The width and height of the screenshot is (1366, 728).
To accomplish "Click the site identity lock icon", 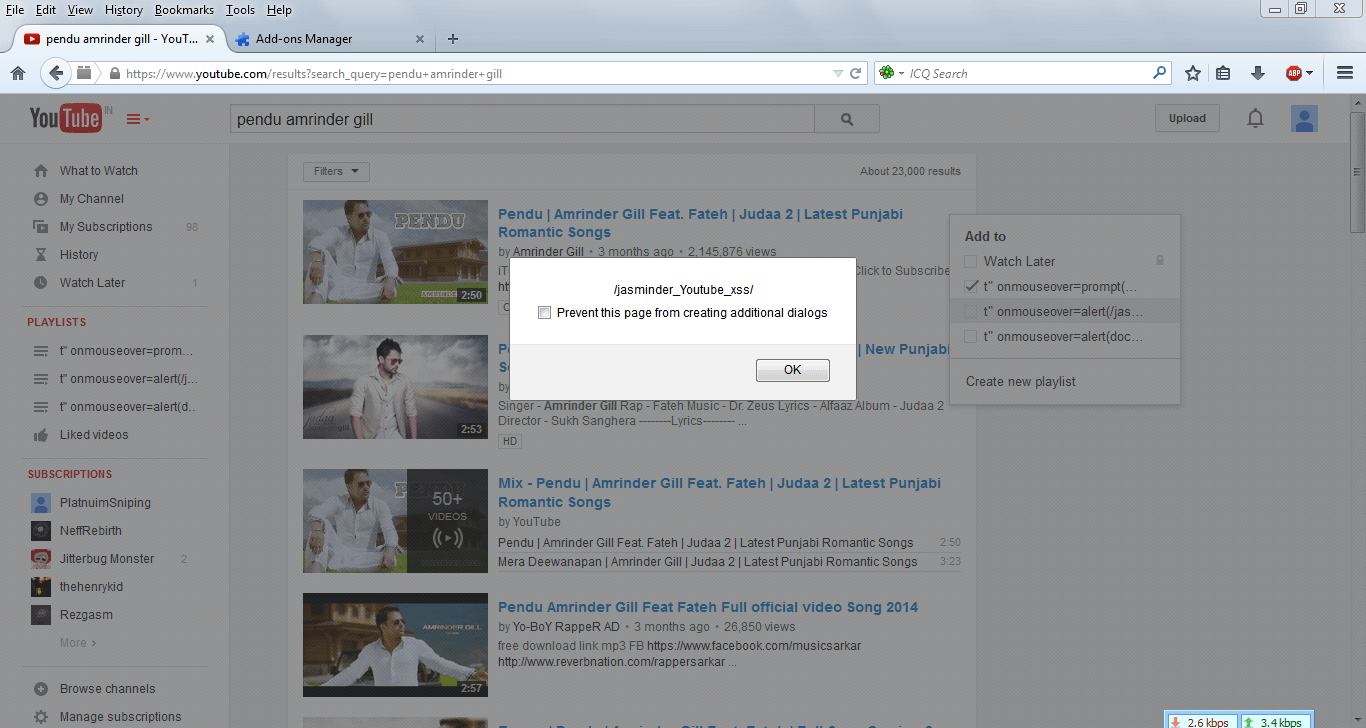I will (x=114, y=73).
